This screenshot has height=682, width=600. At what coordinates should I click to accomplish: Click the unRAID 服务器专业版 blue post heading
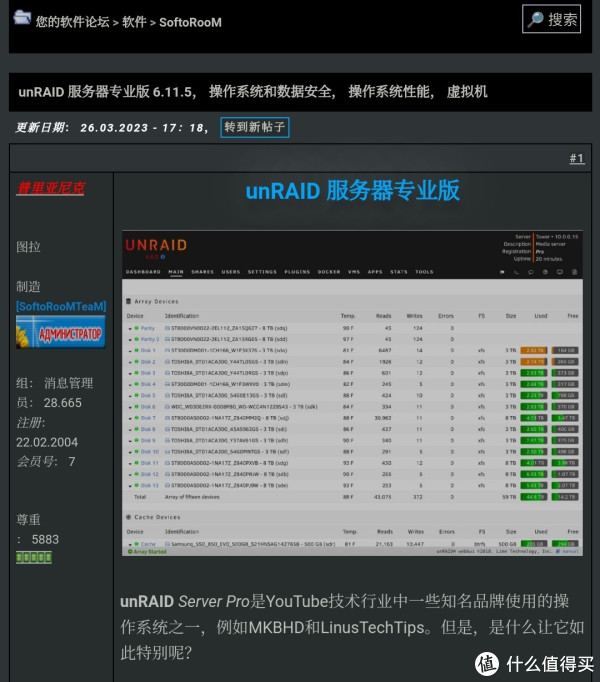[x=352, y=190]
